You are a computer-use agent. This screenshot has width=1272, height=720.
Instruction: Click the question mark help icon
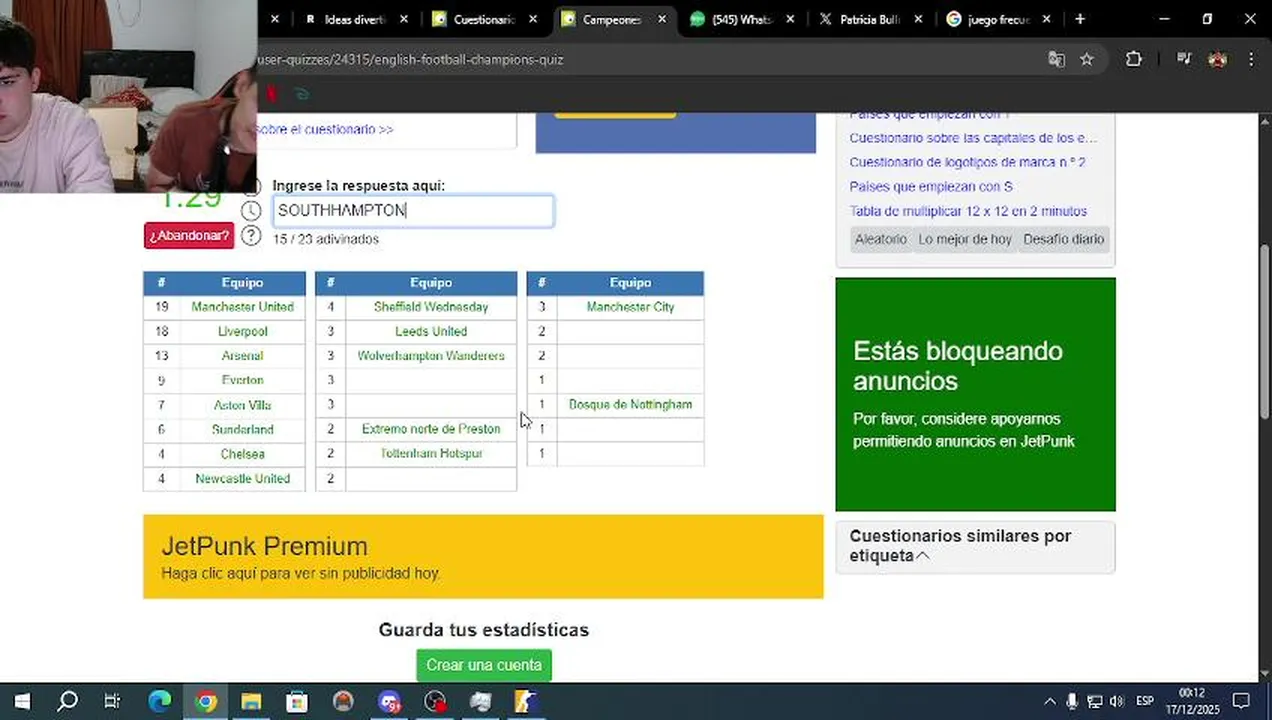coord(251,236)
